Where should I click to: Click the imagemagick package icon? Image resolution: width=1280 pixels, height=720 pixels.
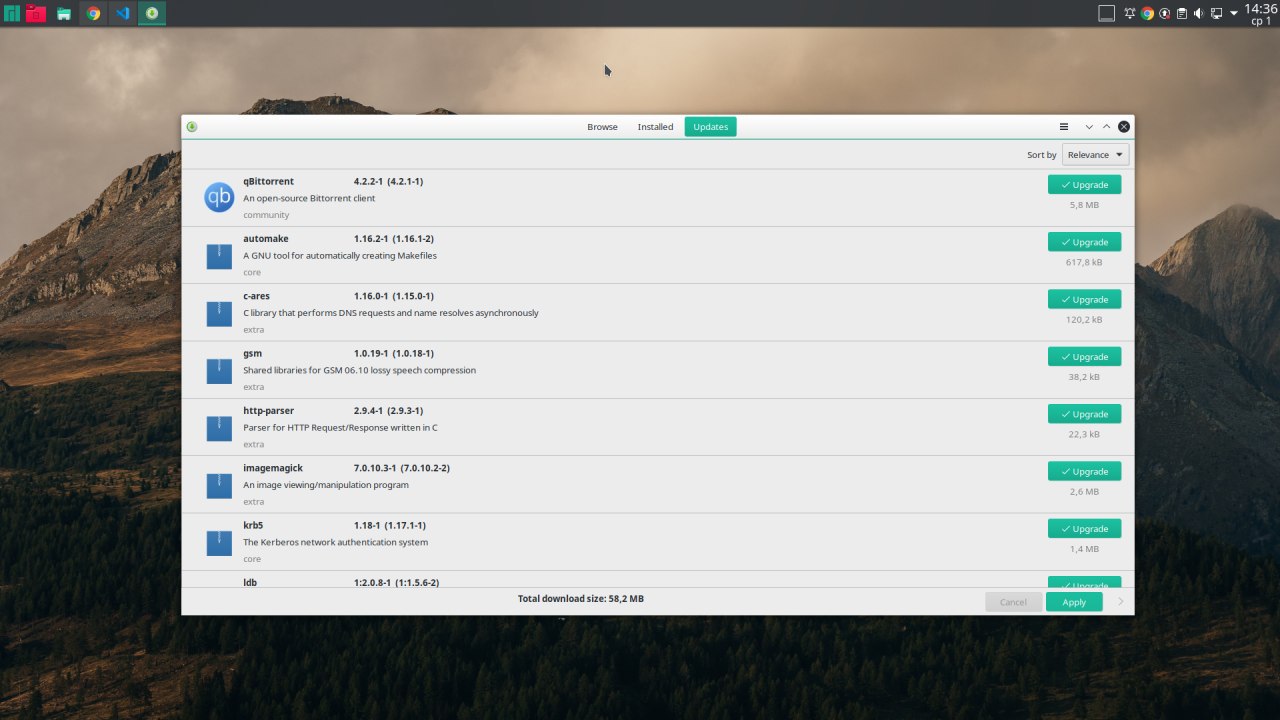coord(219,485)
